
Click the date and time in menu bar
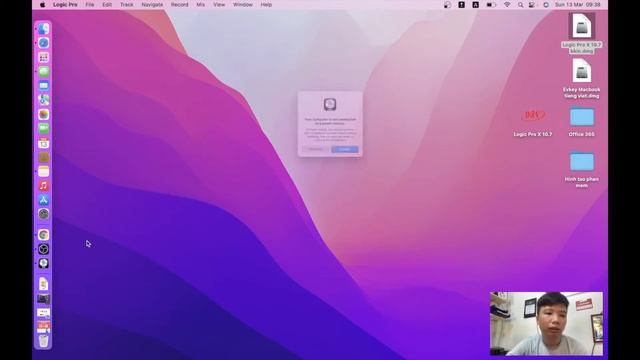coord(578,5)
